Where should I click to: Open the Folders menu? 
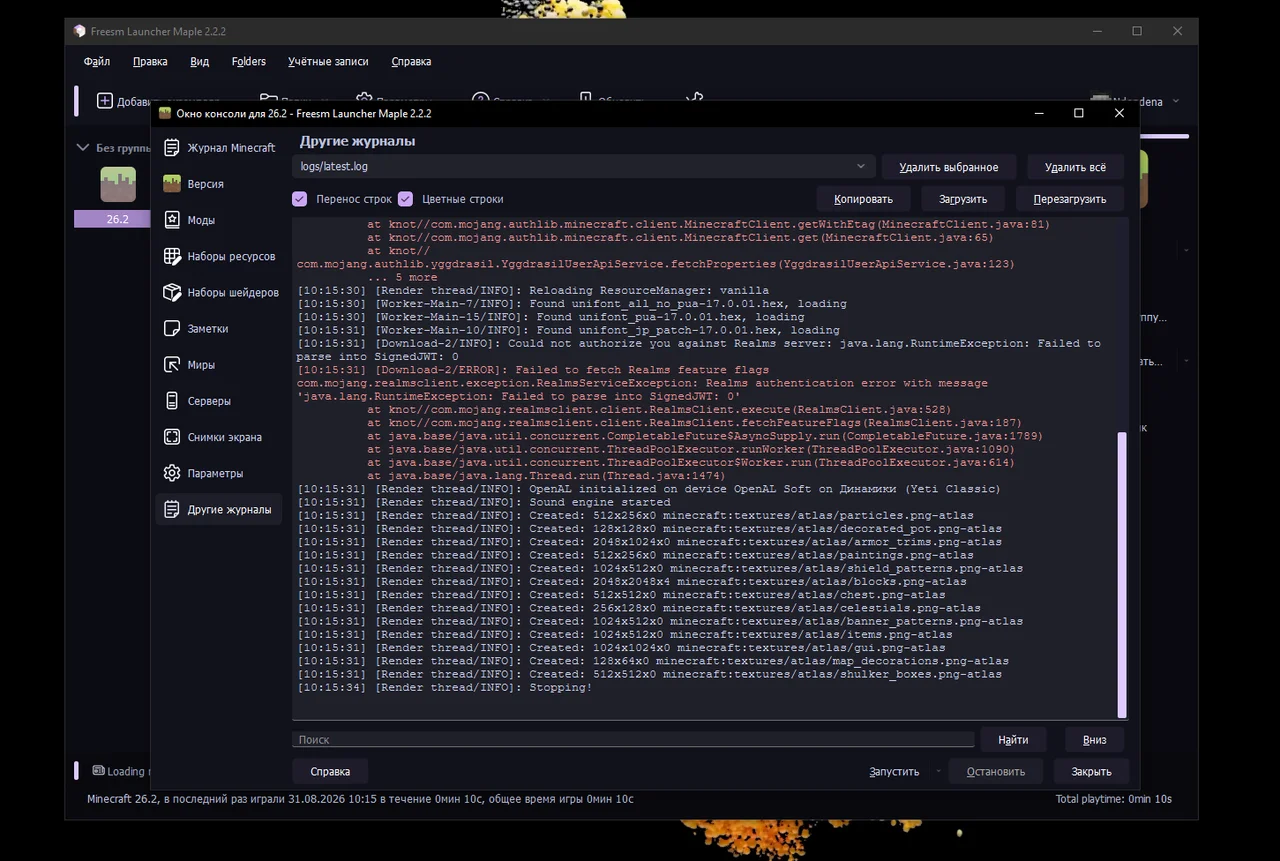pyautogui.click(x=249, y=62)
